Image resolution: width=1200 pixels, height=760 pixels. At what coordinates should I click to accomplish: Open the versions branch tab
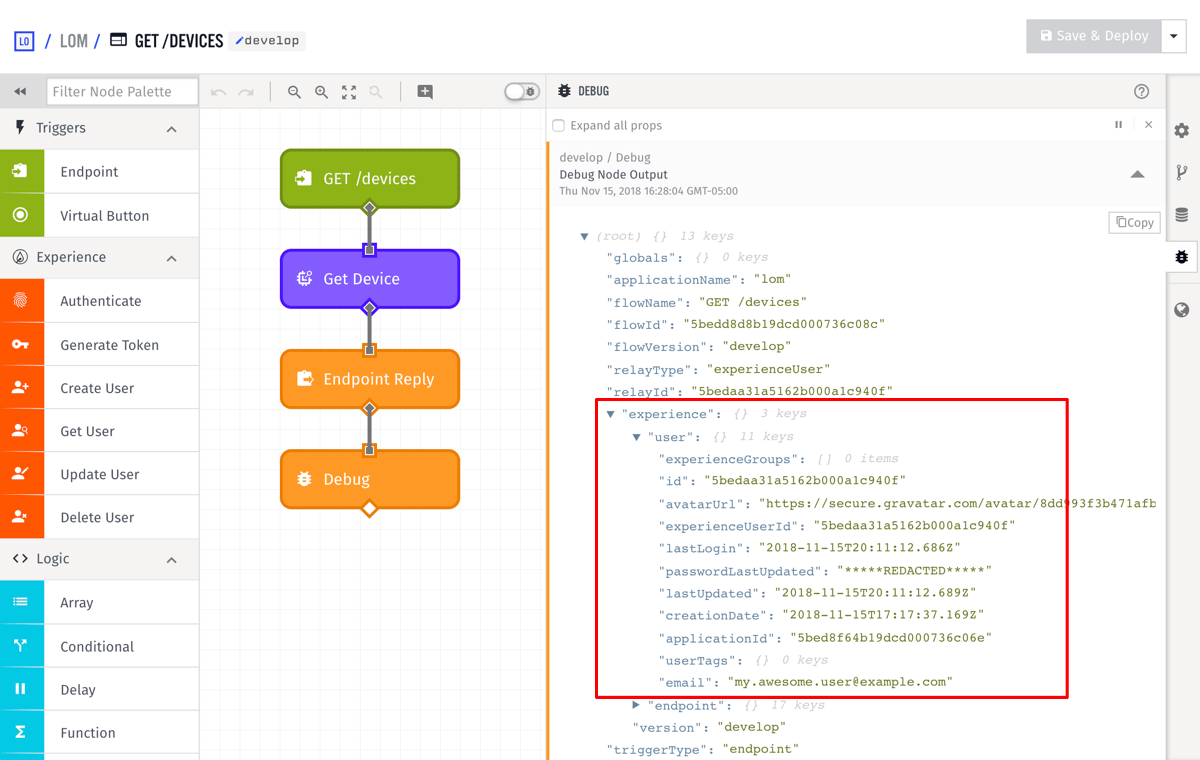1182,173
